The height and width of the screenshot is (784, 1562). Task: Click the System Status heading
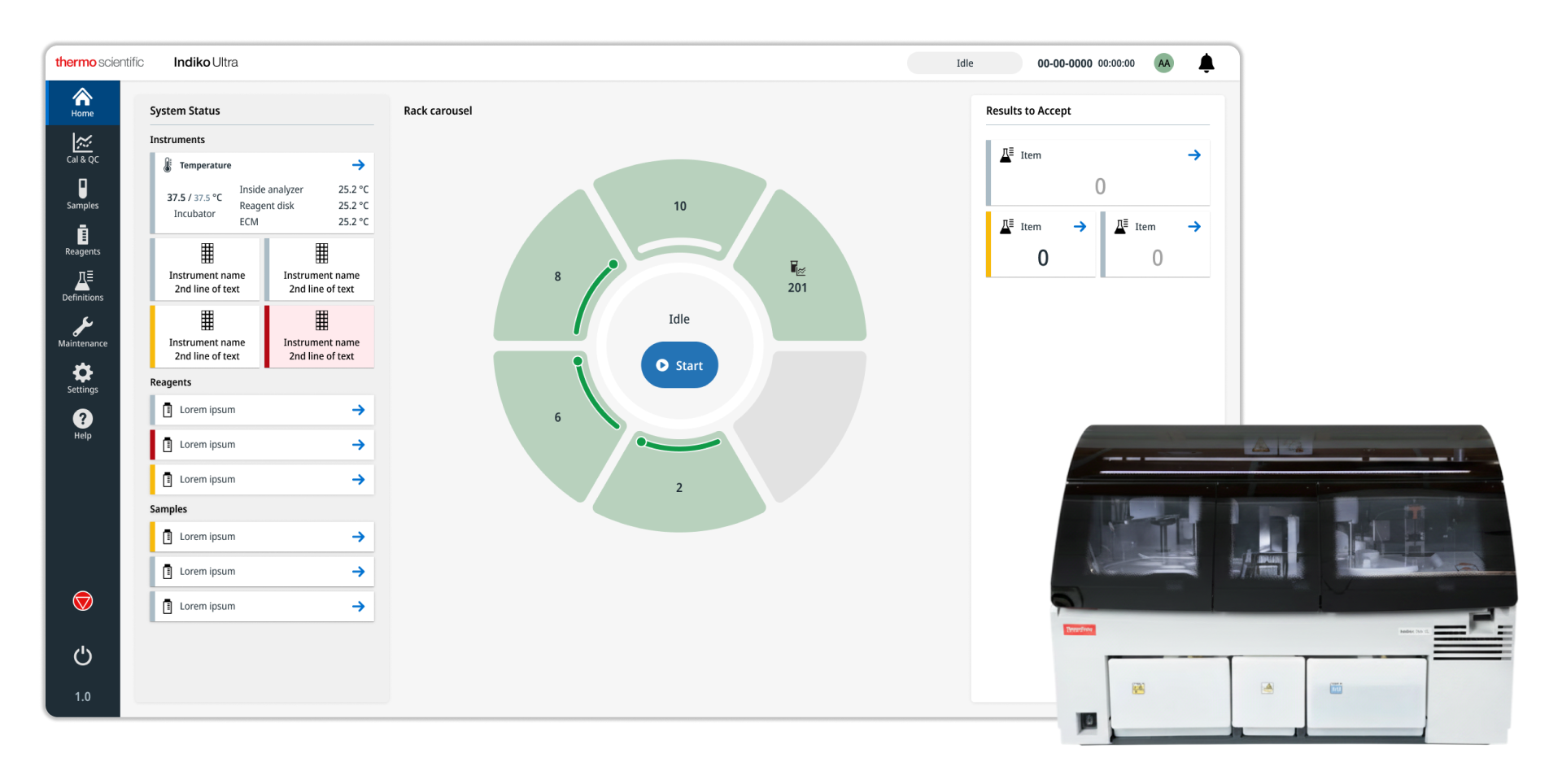tap(185, 111)
